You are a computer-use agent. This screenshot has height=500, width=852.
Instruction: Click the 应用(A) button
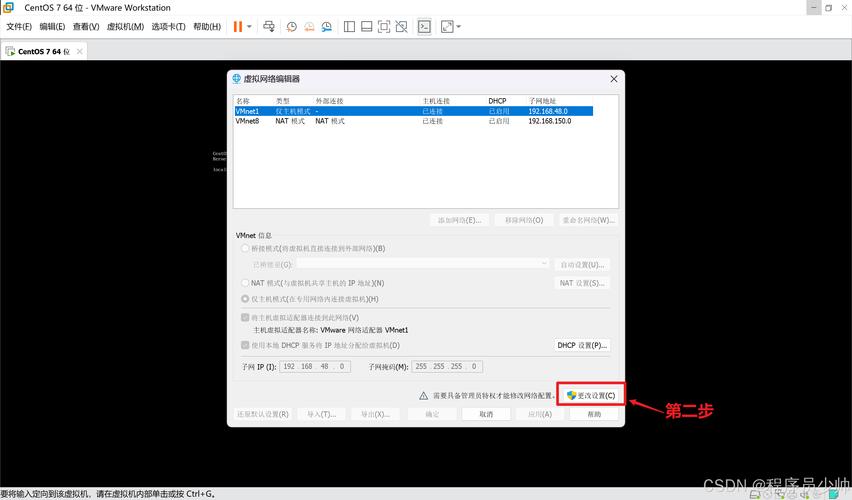tap(540, 414)
